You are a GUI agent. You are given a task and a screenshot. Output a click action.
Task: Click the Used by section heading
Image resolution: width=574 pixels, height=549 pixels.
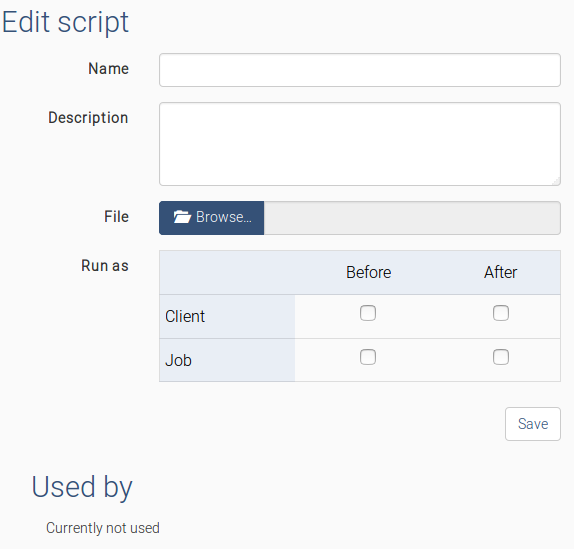point(82,487)
